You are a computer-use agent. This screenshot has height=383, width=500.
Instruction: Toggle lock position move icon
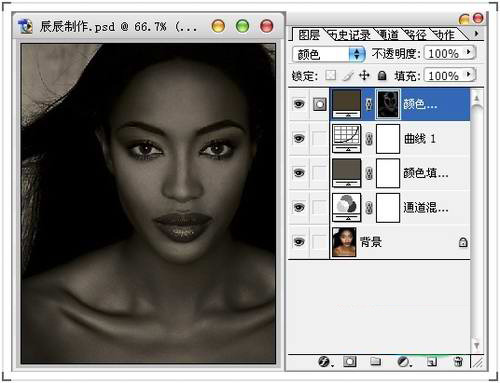point(364,75)
